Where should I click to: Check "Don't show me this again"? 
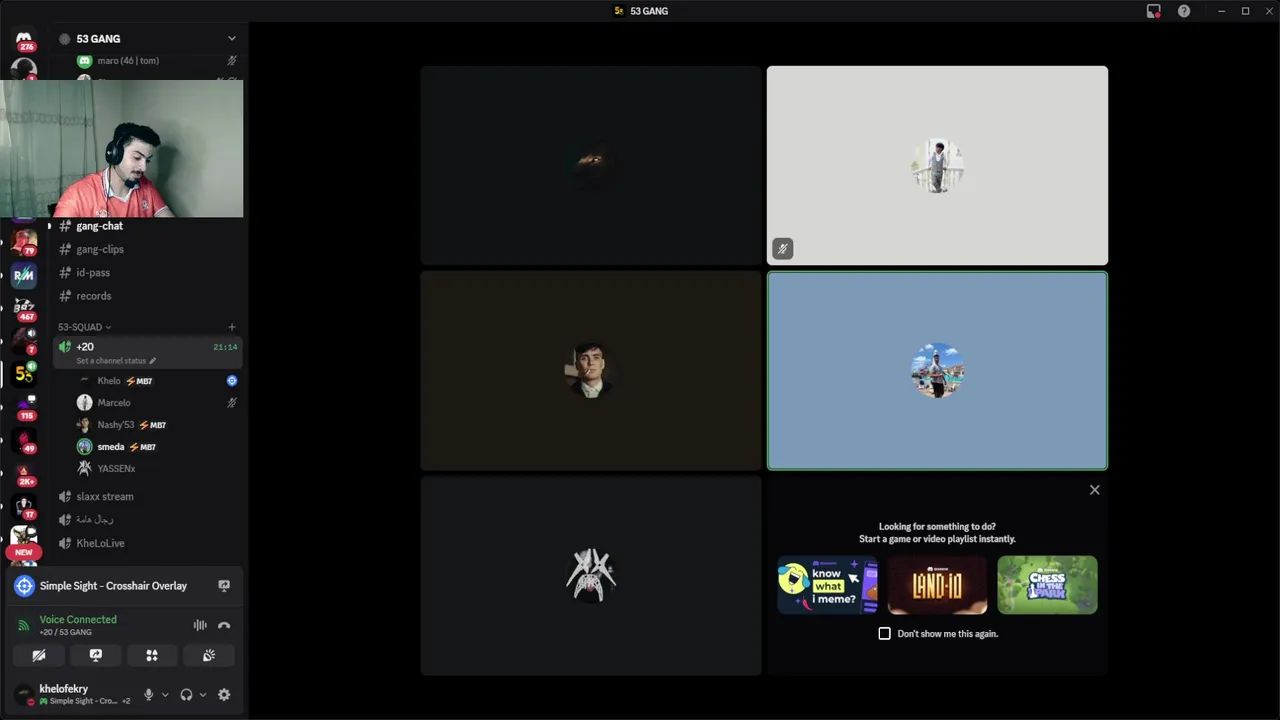point(884,633)
